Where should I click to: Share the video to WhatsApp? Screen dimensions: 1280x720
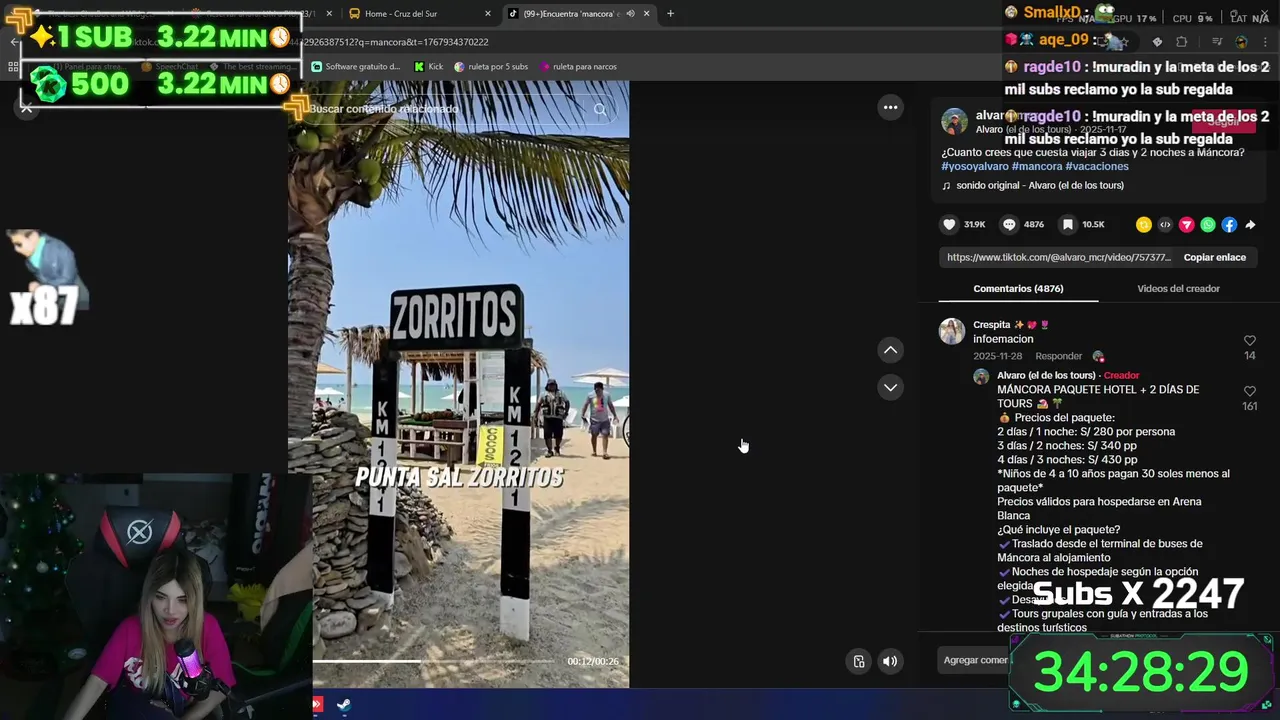1208,225
